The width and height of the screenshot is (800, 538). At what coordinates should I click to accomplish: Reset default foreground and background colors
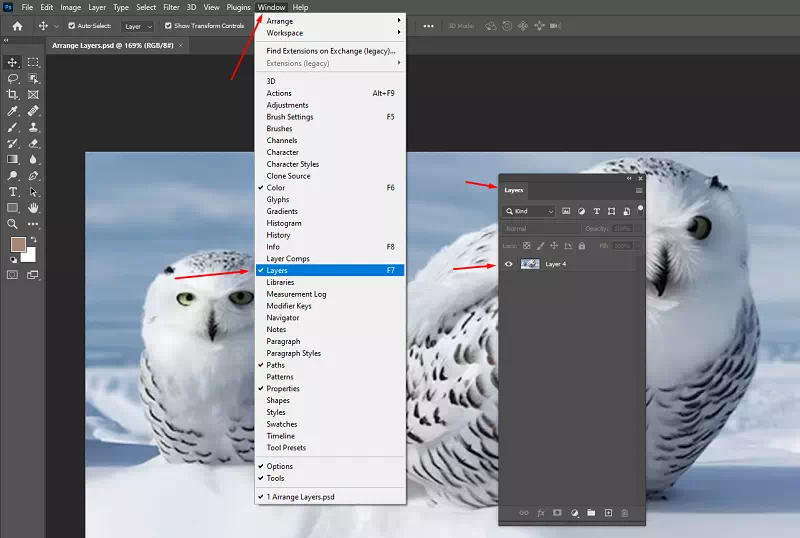(x=13, y=259)
